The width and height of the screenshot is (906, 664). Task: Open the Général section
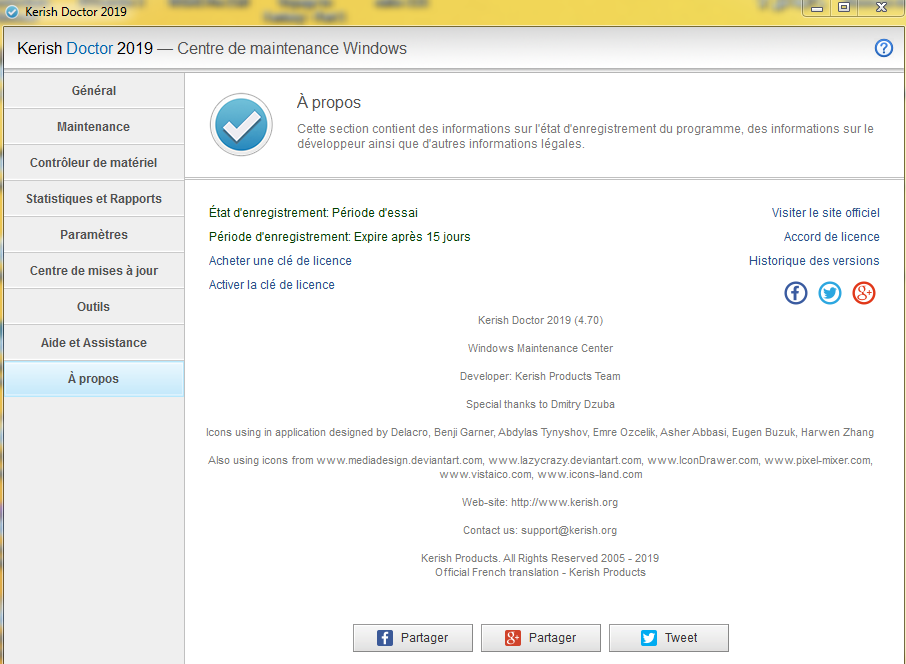pos(94,91)
